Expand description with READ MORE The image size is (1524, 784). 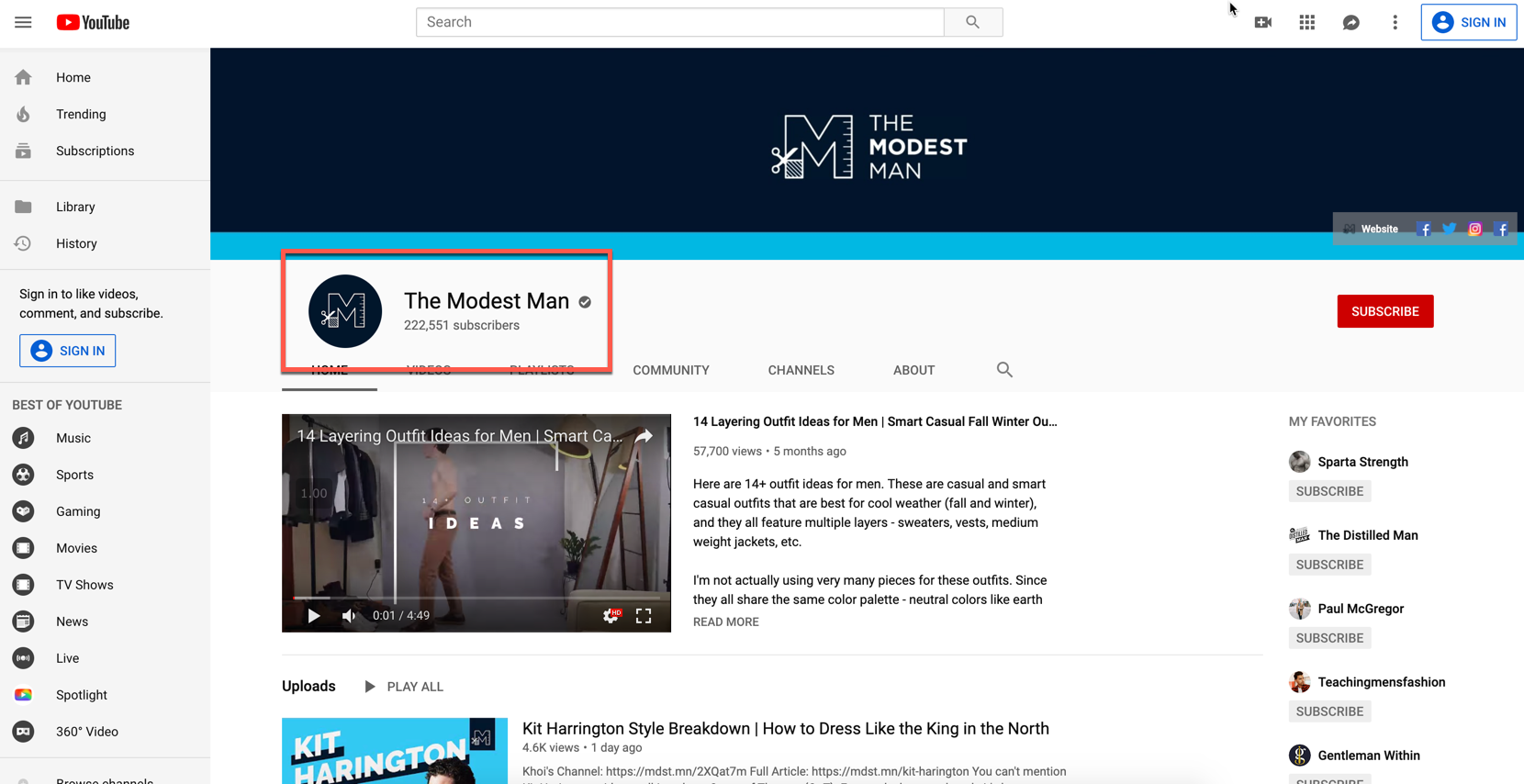[x=726, y=622]
